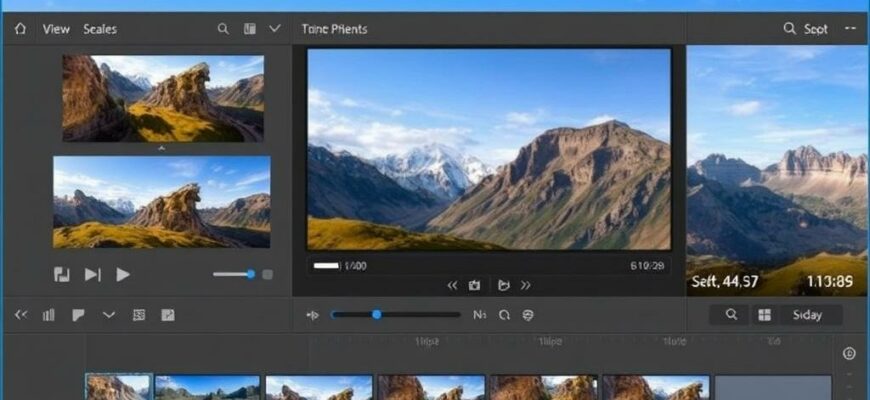870x400 pixels.
Task: Click the search icon beside Scales
Action: pos(223,29)
